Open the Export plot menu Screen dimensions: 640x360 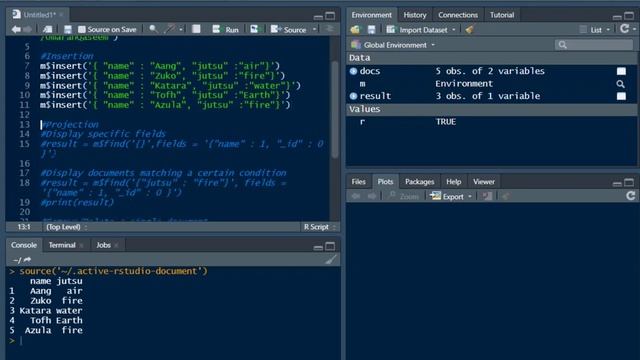point(451,196)
